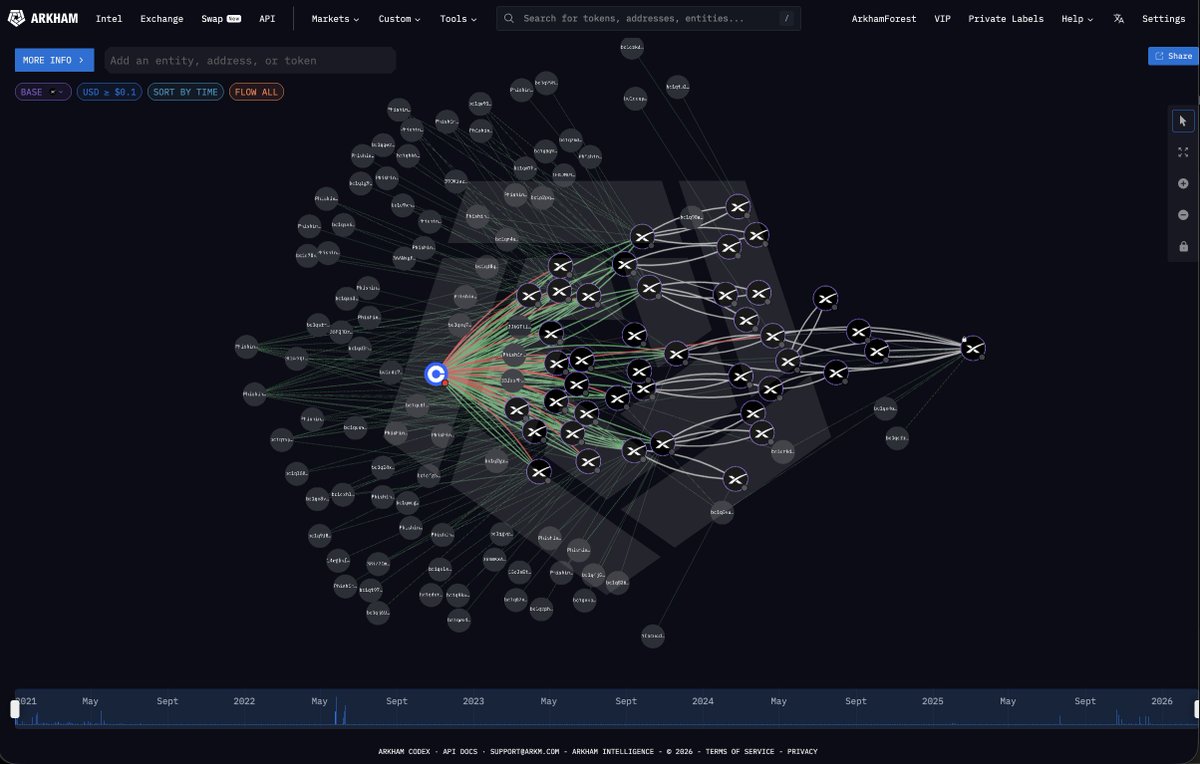Open Settings
Viewport: 1200px width, 764px height.
1163,19
